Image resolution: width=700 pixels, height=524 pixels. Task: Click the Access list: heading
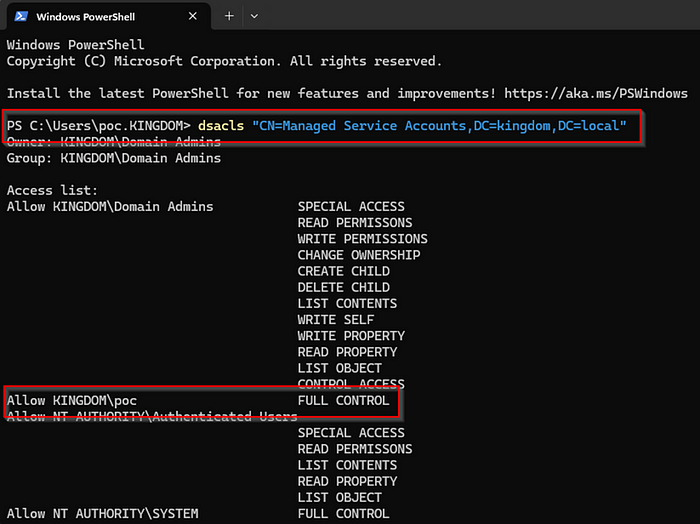click(x=52, y=191)
